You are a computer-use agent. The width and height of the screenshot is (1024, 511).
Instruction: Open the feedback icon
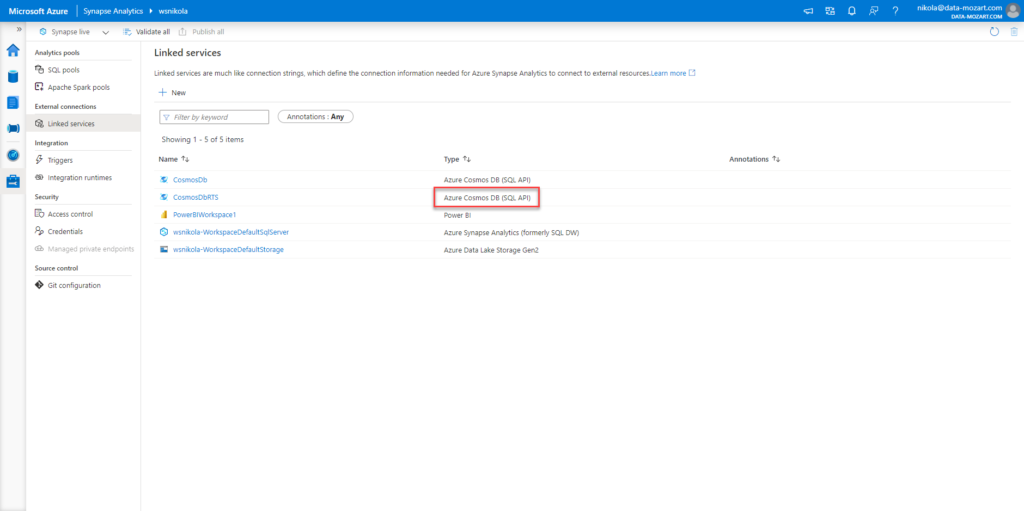click(873, 11)
